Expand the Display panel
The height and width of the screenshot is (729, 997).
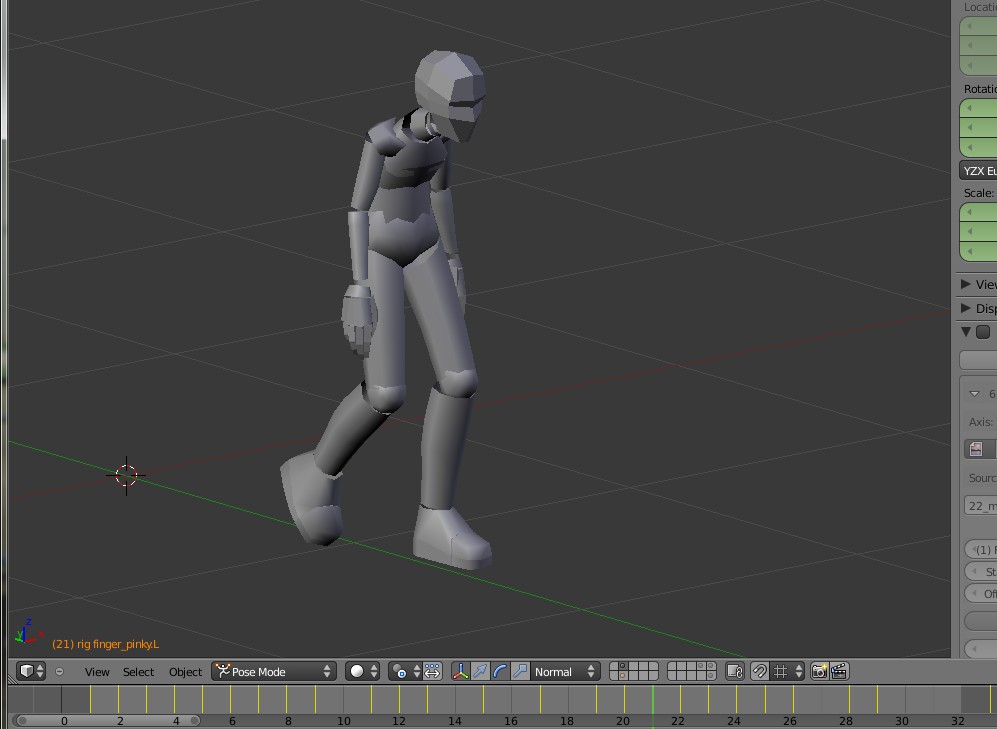click(x=977, y=308)
